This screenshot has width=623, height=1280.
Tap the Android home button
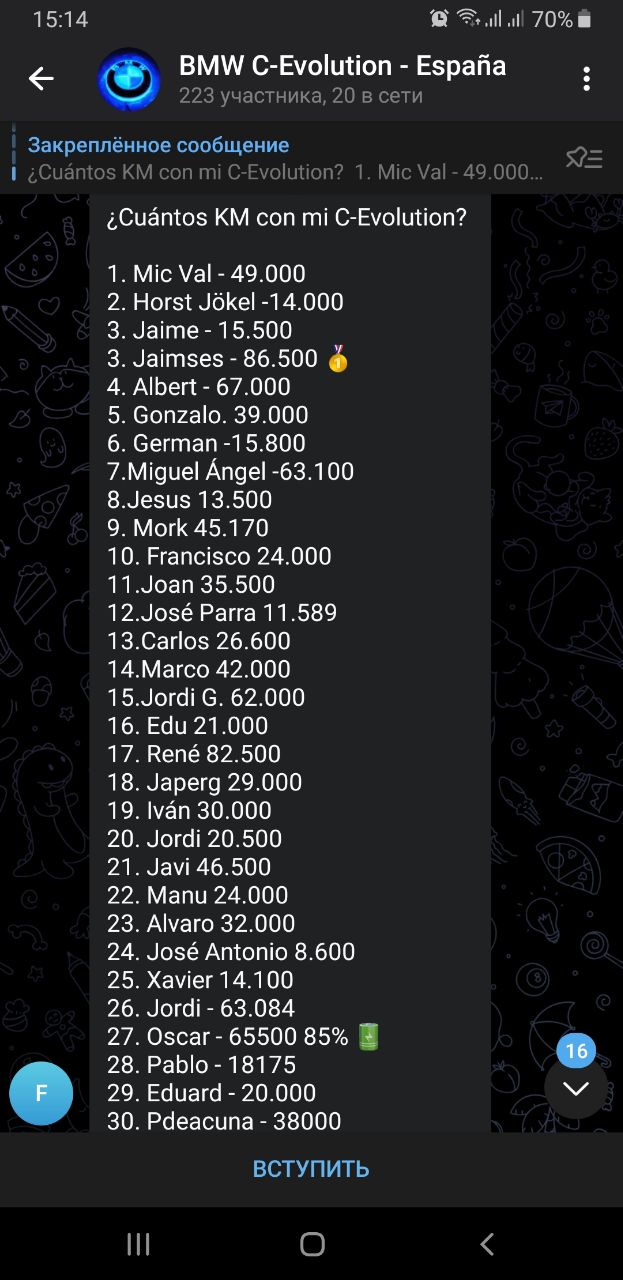pos(312,1243)
